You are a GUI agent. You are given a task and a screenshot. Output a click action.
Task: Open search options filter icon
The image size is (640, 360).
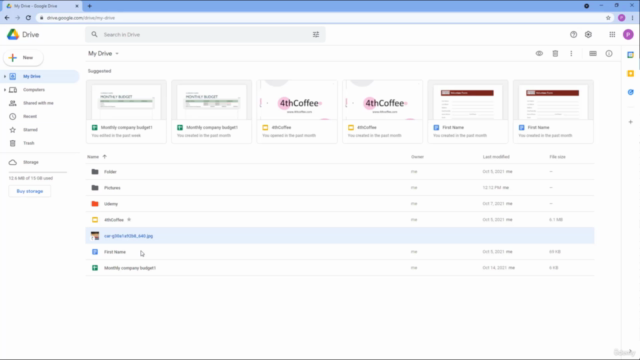click(x=316, y=35)
